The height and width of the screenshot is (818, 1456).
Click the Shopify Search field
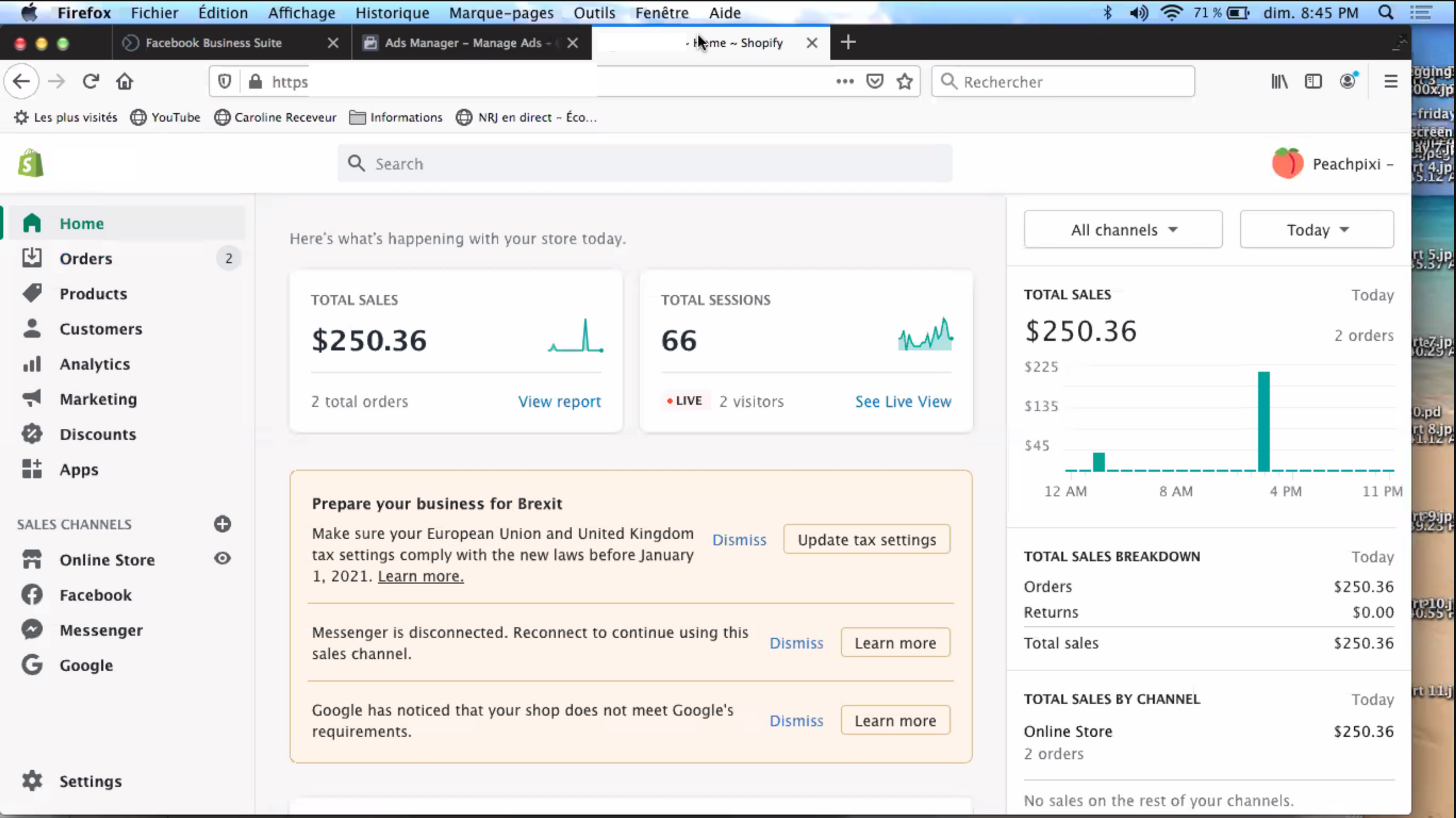tap(644, 164)
